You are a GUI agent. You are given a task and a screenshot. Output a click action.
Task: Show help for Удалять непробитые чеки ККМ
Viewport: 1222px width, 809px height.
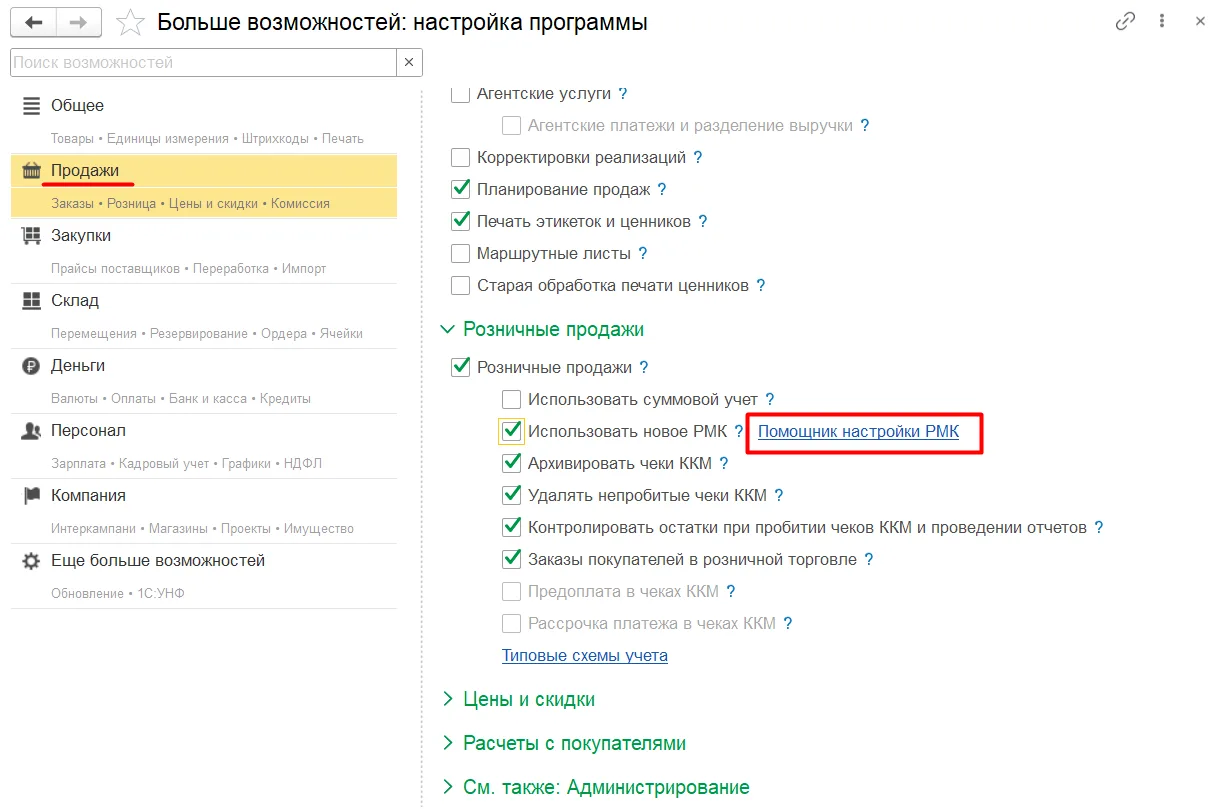tap(779, 495)
